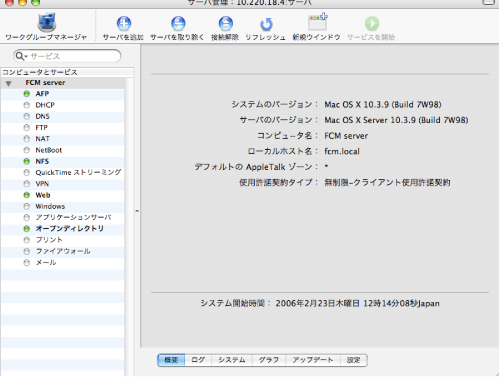Click the green status dot beside AFP

(x=27, y=94)
